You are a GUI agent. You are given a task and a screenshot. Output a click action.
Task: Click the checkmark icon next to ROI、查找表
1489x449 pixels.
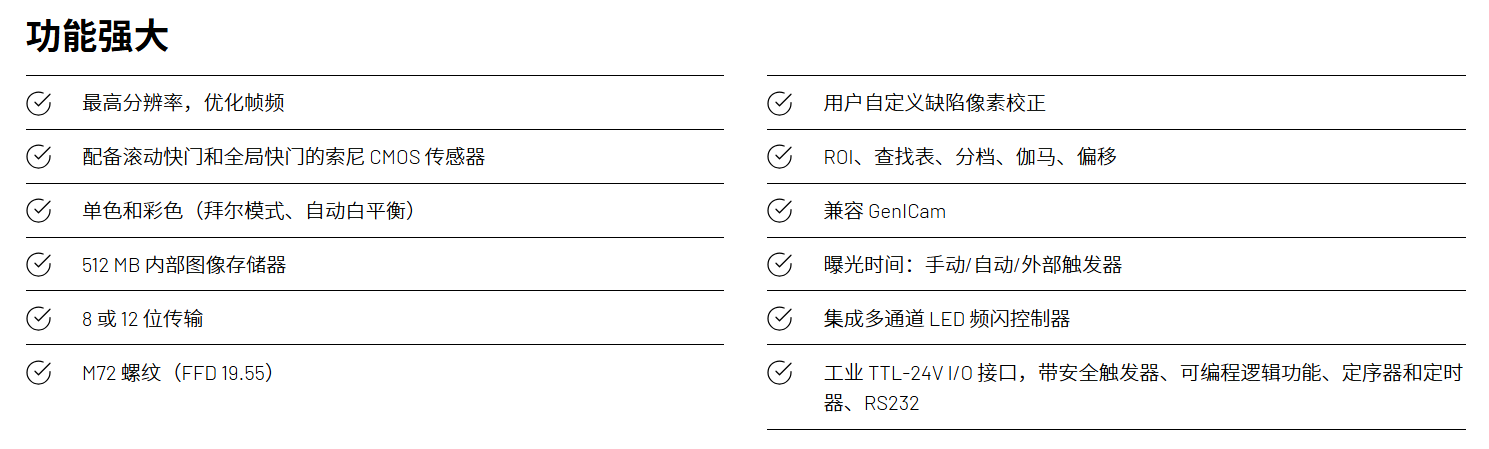tap(779, 157)
